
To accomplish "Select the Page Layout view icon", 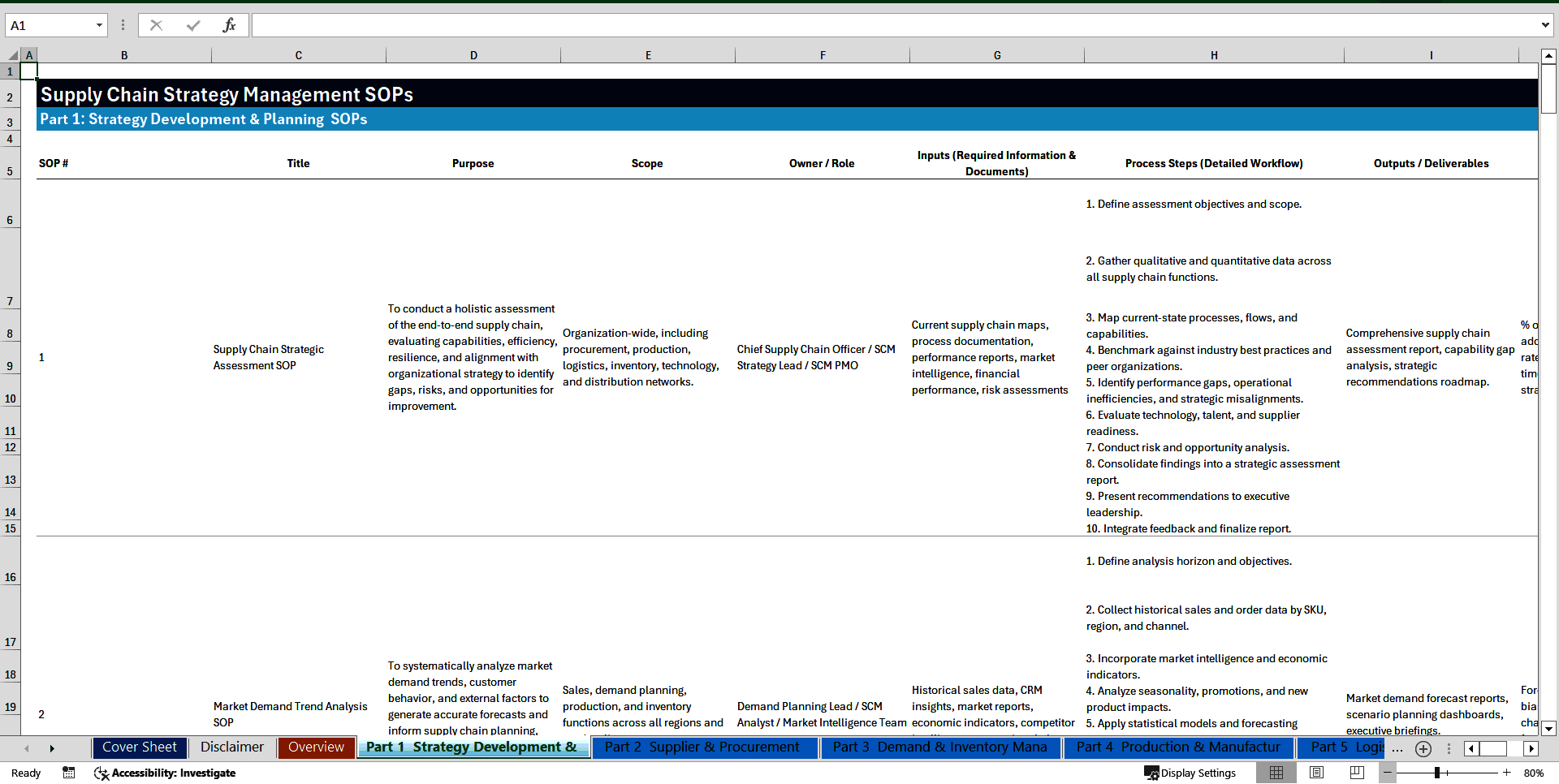I will click(x=1317, y=773).
